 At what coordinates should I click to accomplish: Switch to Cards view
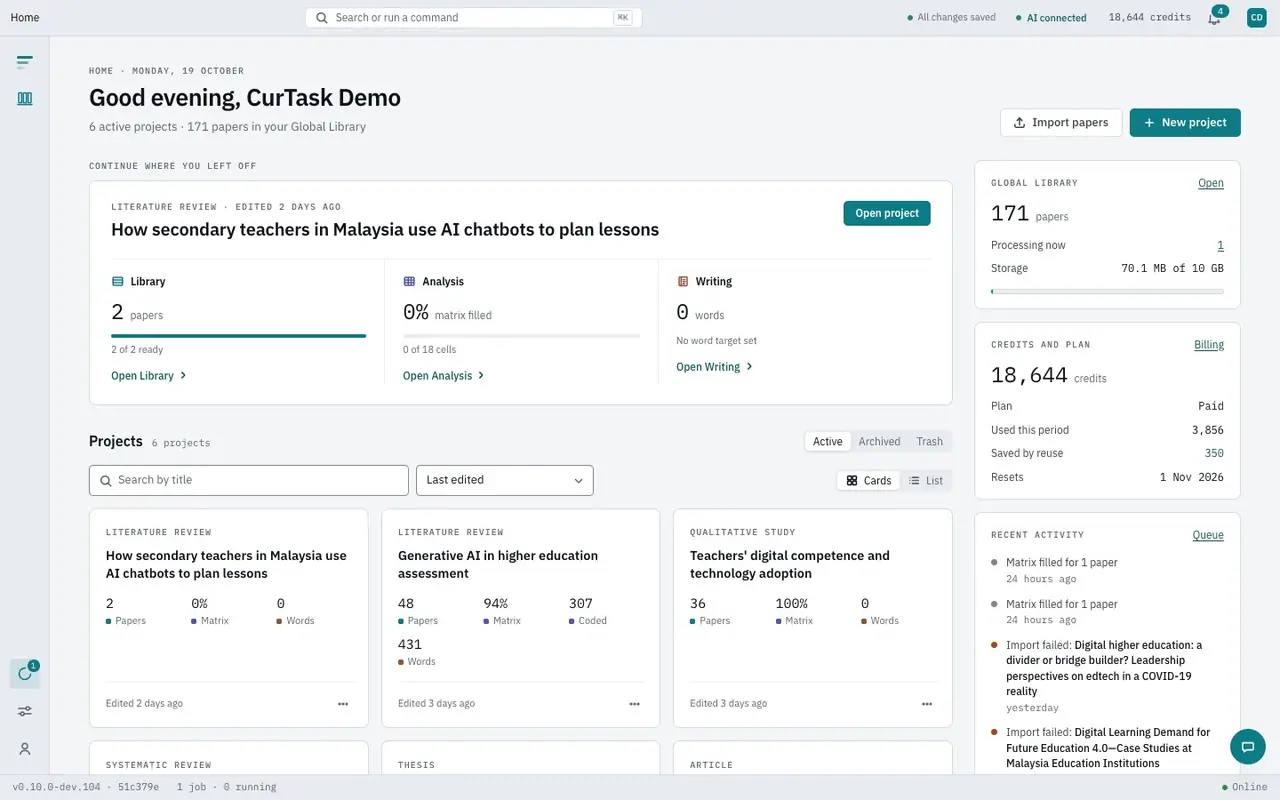pyautogui.click(x=868, y=481)
